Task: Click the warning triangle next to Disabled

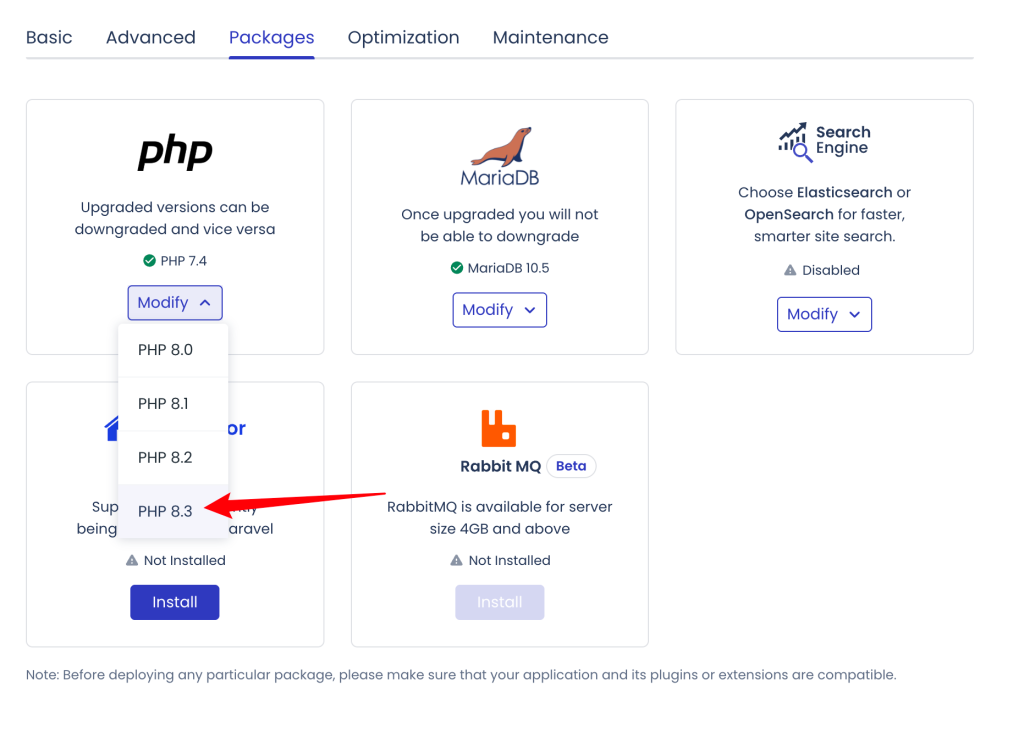Action: tap(790, 270)
